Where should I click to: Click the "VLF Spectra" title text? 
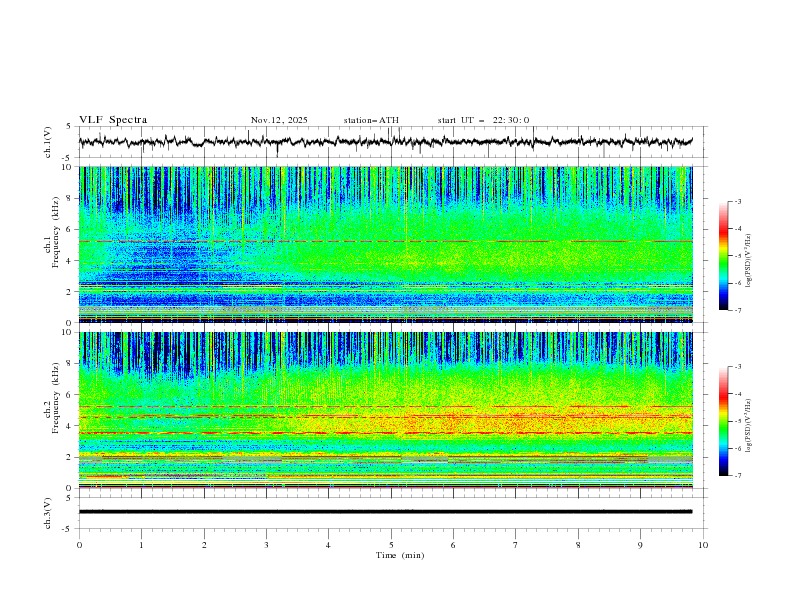click(x=113, y=120)
